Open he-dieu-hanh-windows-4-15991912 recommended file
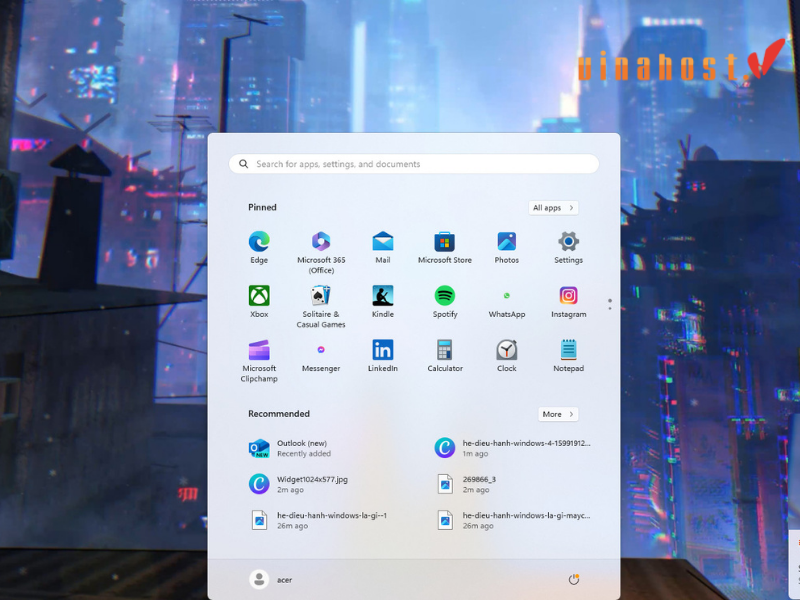This screenshot has height=600, width=800. click(513, 448)
